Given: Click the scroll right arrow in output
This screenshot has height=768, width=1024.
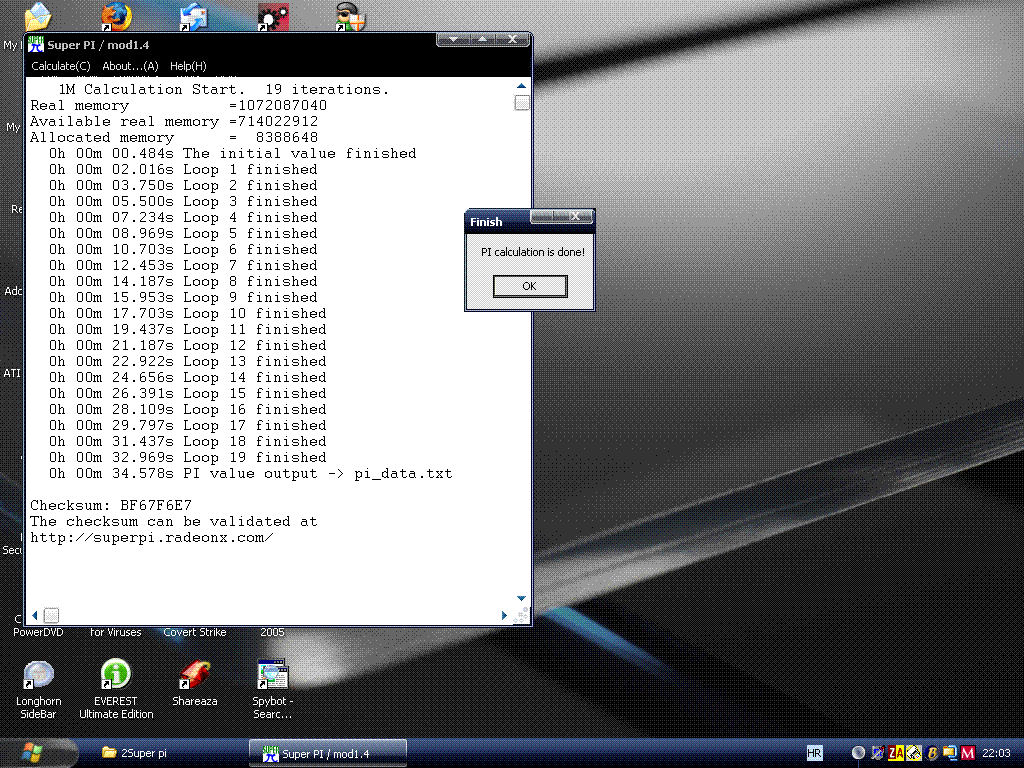Looking at the screenshot, I should point(506,615).
